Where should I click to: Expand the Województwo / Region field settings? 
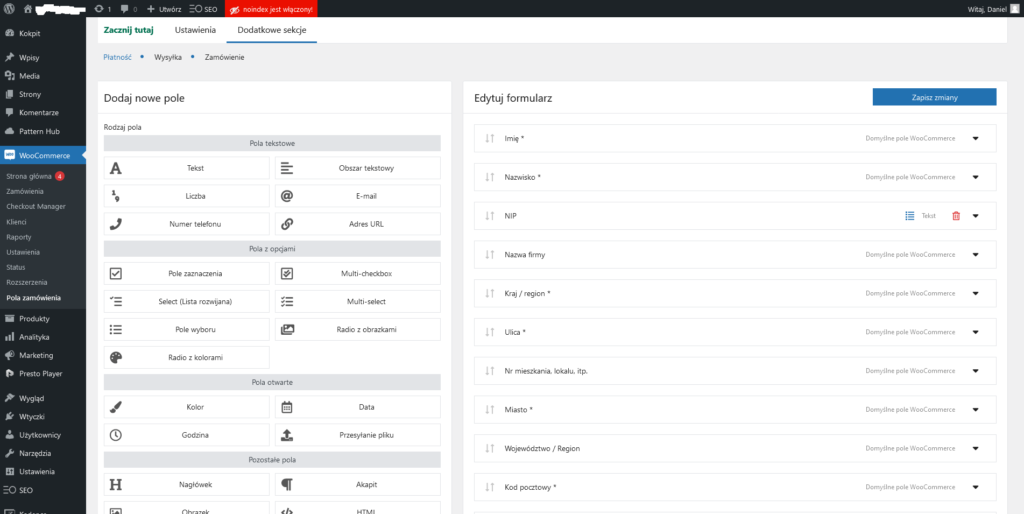pyautogui.click(x=976, y=449)
